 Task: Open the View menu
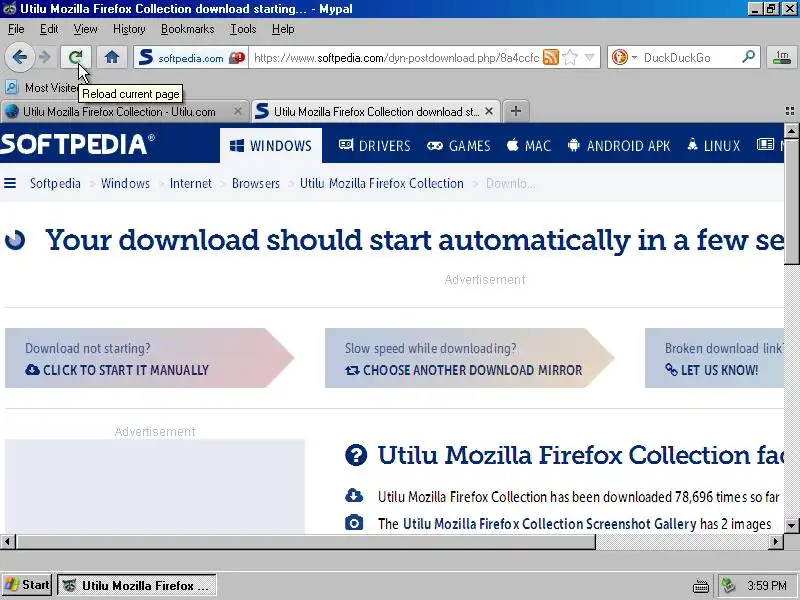coord(85,29)
